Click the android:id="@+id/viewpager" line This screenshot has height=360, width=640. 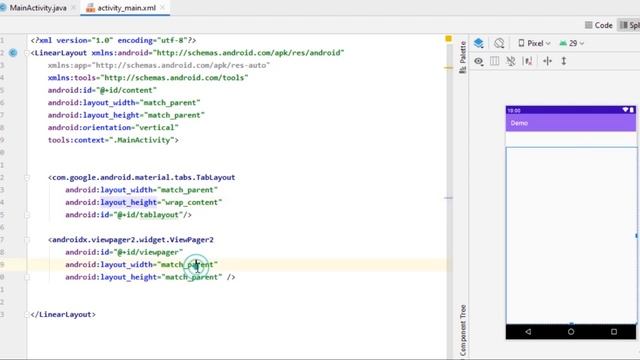pyautogui.click(x=124, y=252)
